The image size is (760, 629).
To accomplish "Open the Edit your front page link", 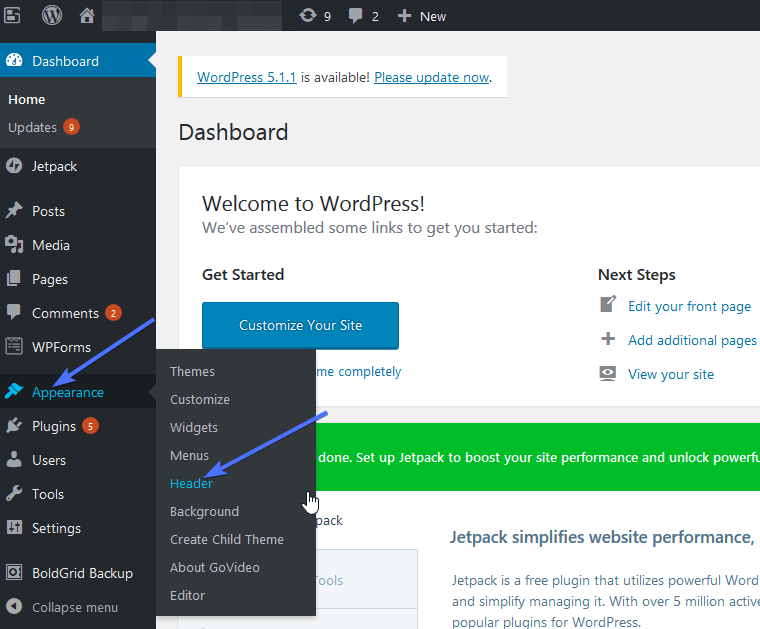I will coord(689,306).
